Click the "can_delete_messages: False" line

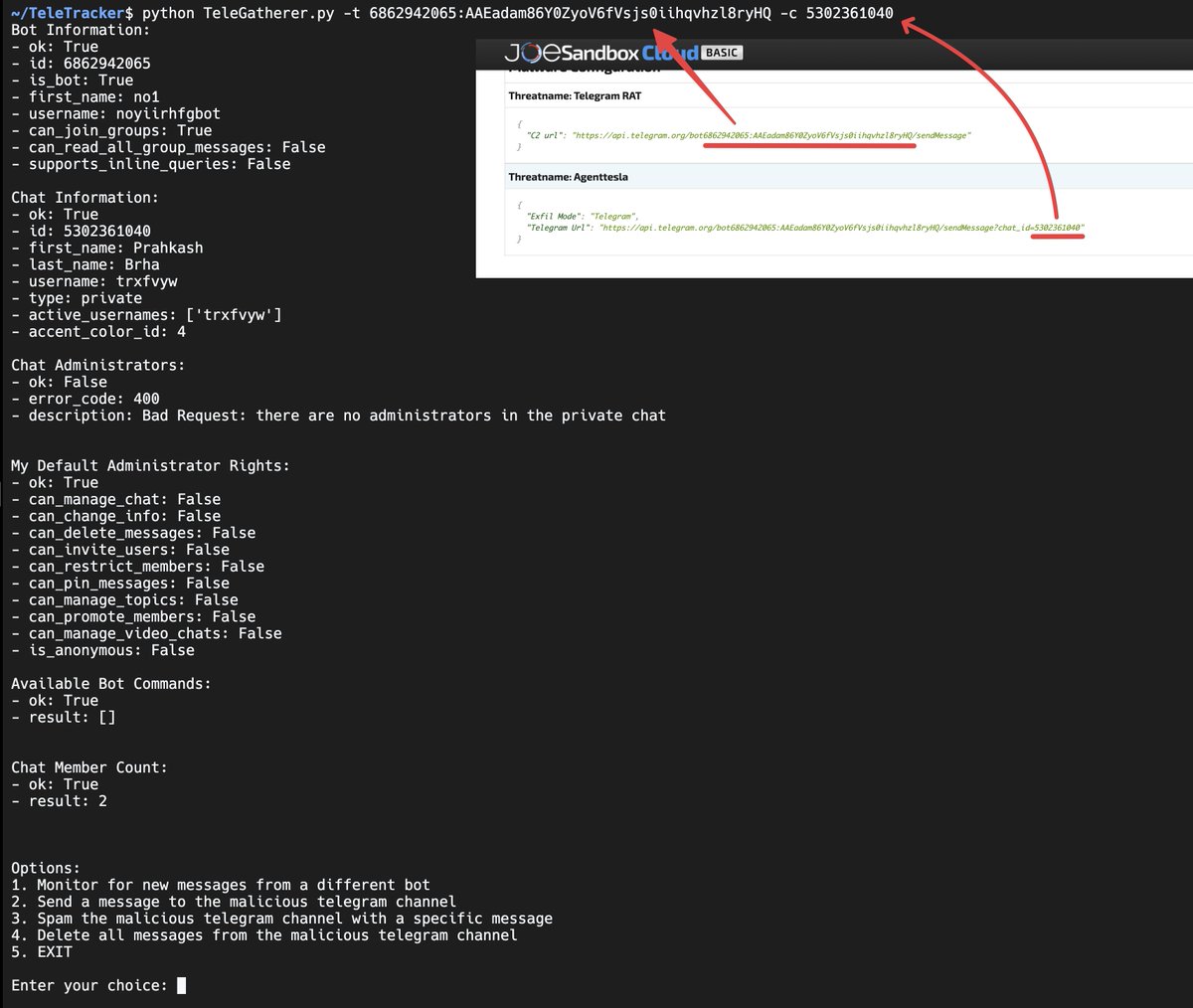pos(133,534)
